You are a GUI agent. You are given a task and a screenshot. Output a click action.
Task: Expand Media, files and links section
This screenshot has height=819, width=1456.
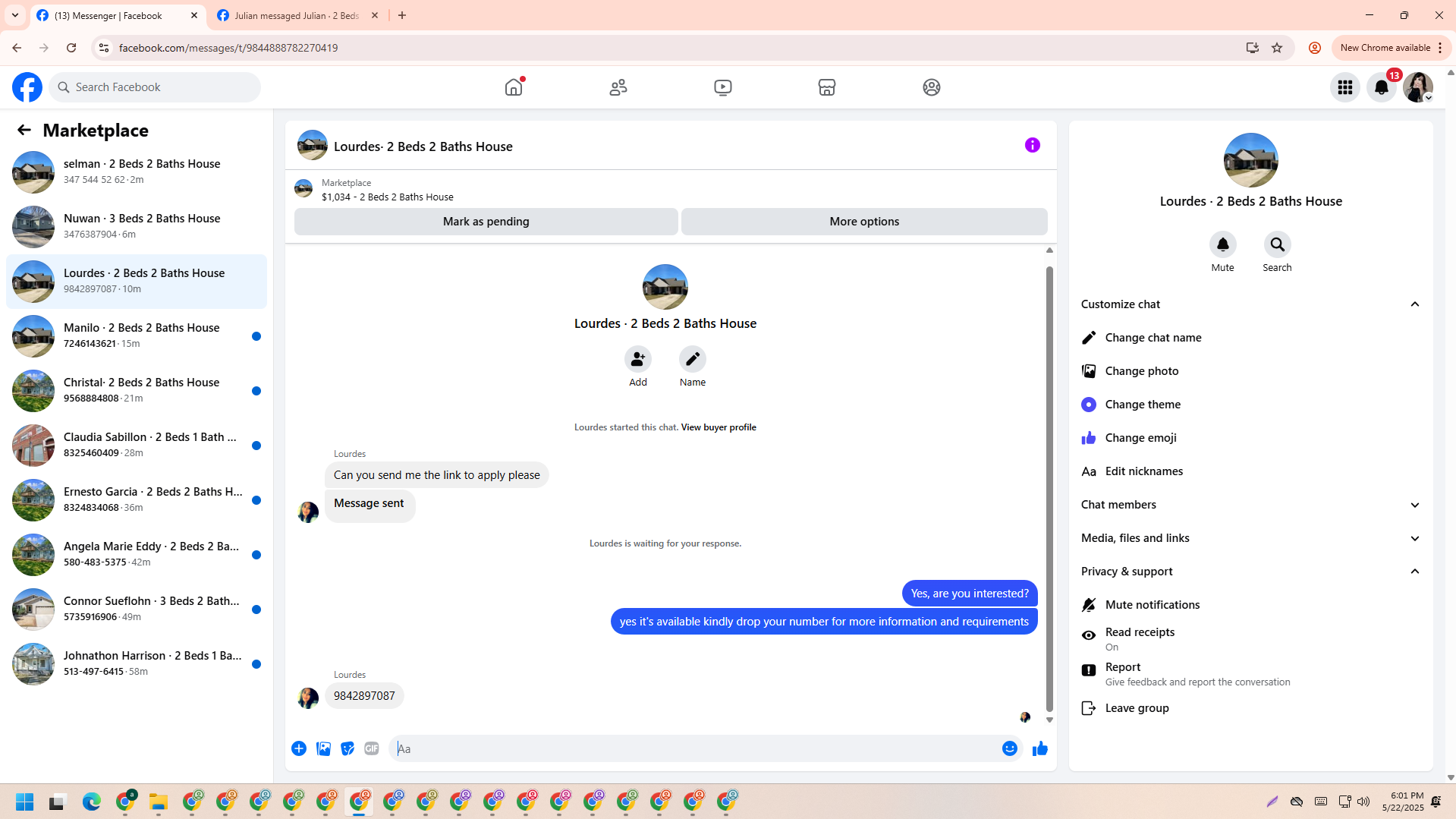tap(1250, 538)
